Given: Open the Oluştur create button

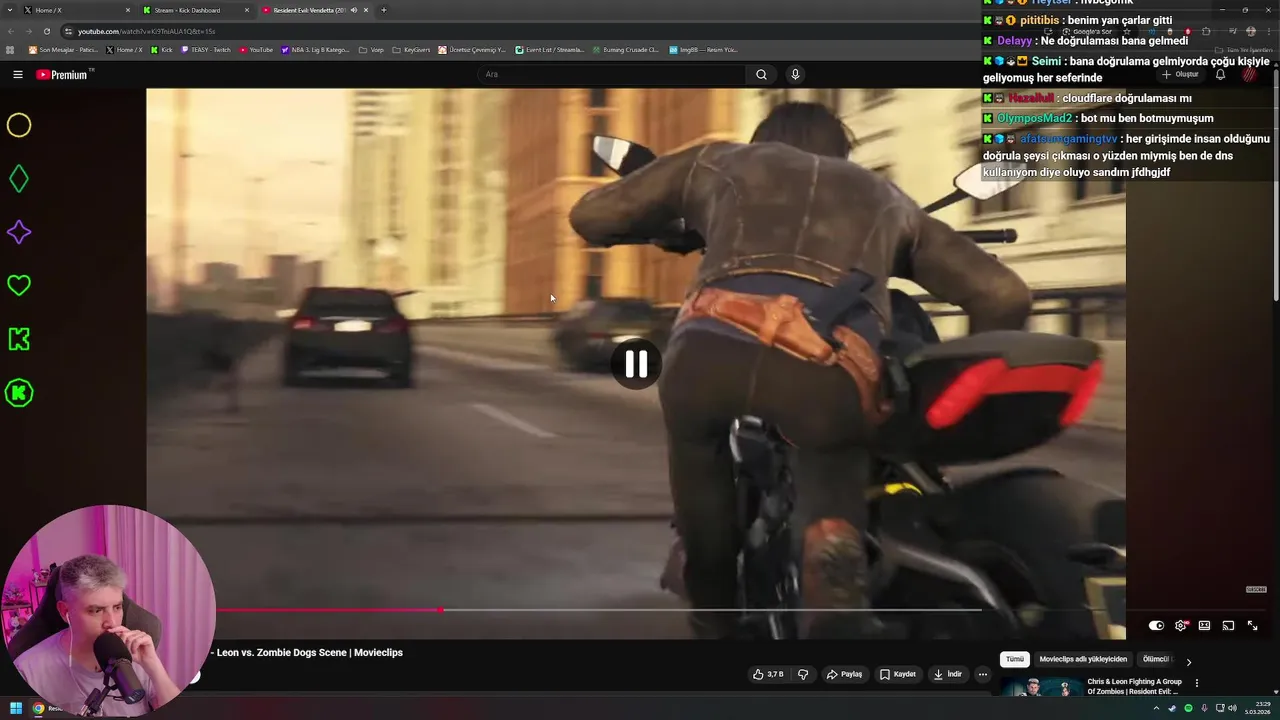Looking at the screenshot, I should pos(1181,74).
